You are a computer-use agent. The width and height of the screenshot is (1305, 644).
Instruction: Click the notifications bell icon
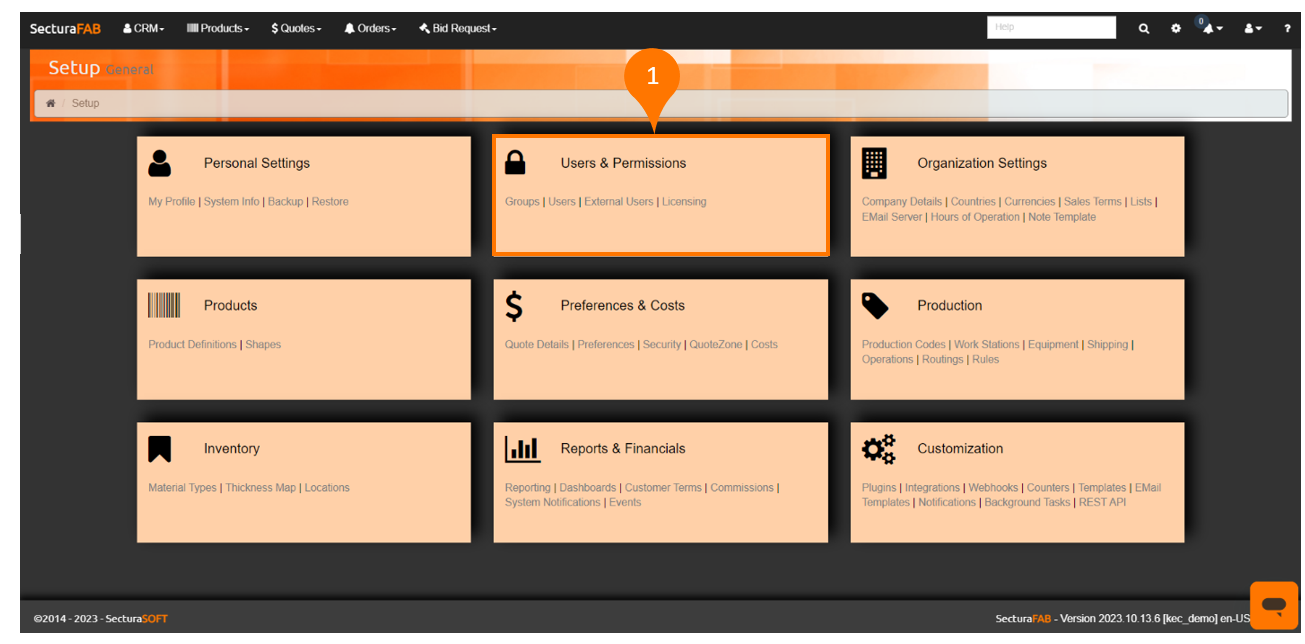(1211, 29)
